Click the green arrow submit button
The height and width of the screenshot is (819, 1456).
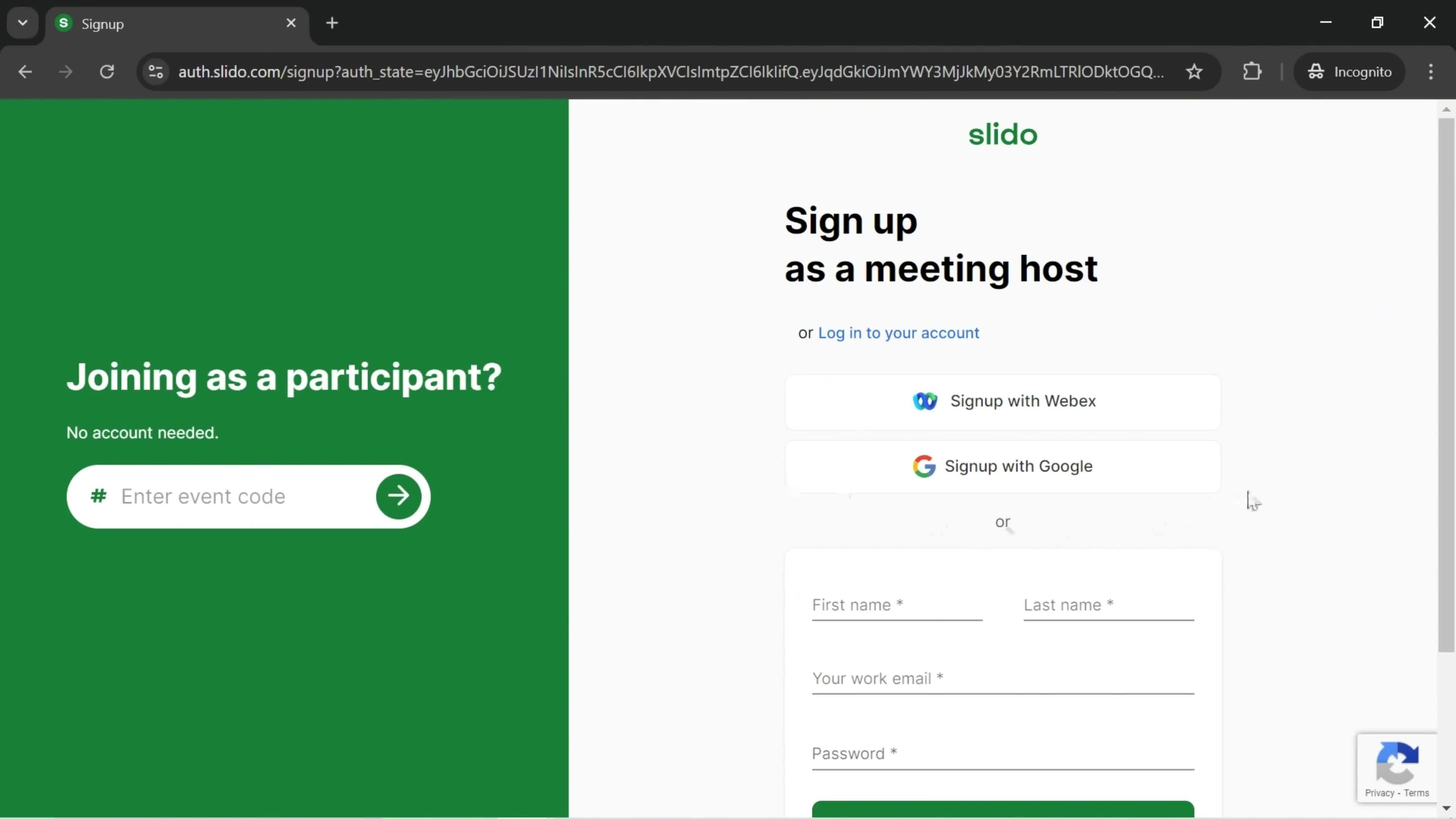[398, 496]
